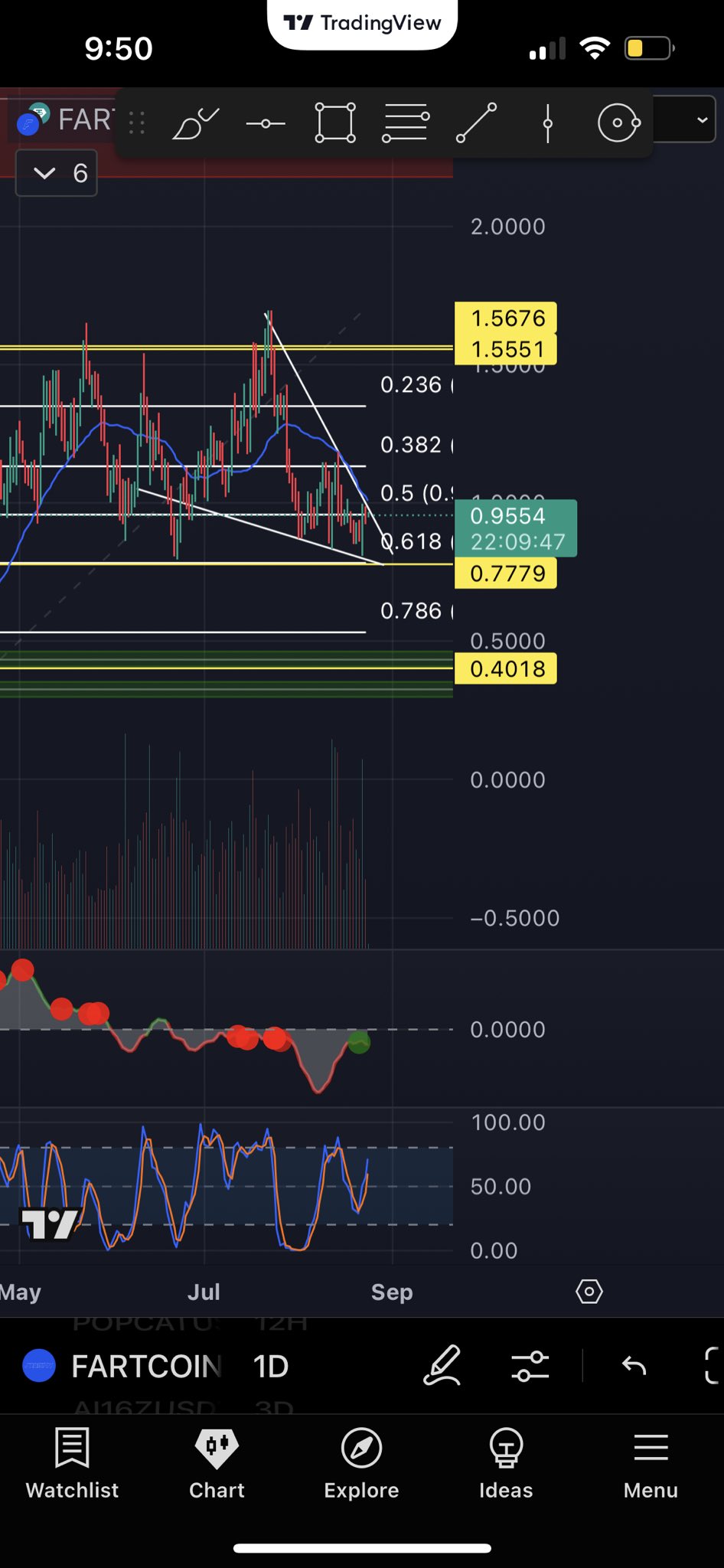Grab the drawing toolbar drag handle
The image size is (724, 1568).
click(x=137, y=122)
